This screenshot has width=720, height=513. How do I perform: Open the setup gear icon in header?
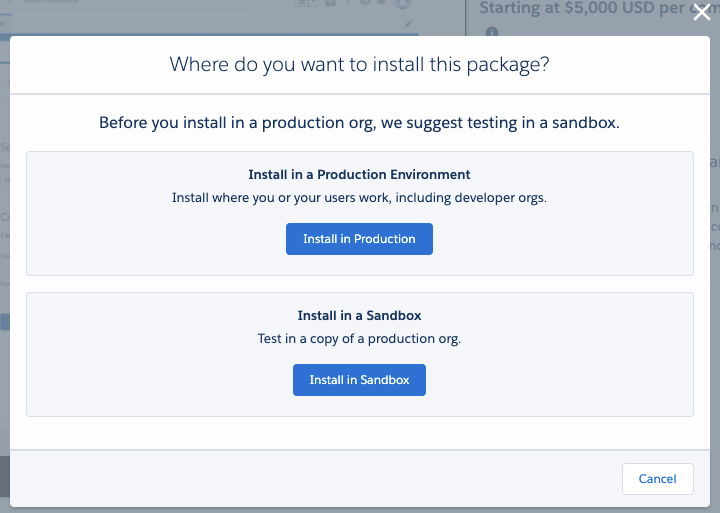[365, 2]
